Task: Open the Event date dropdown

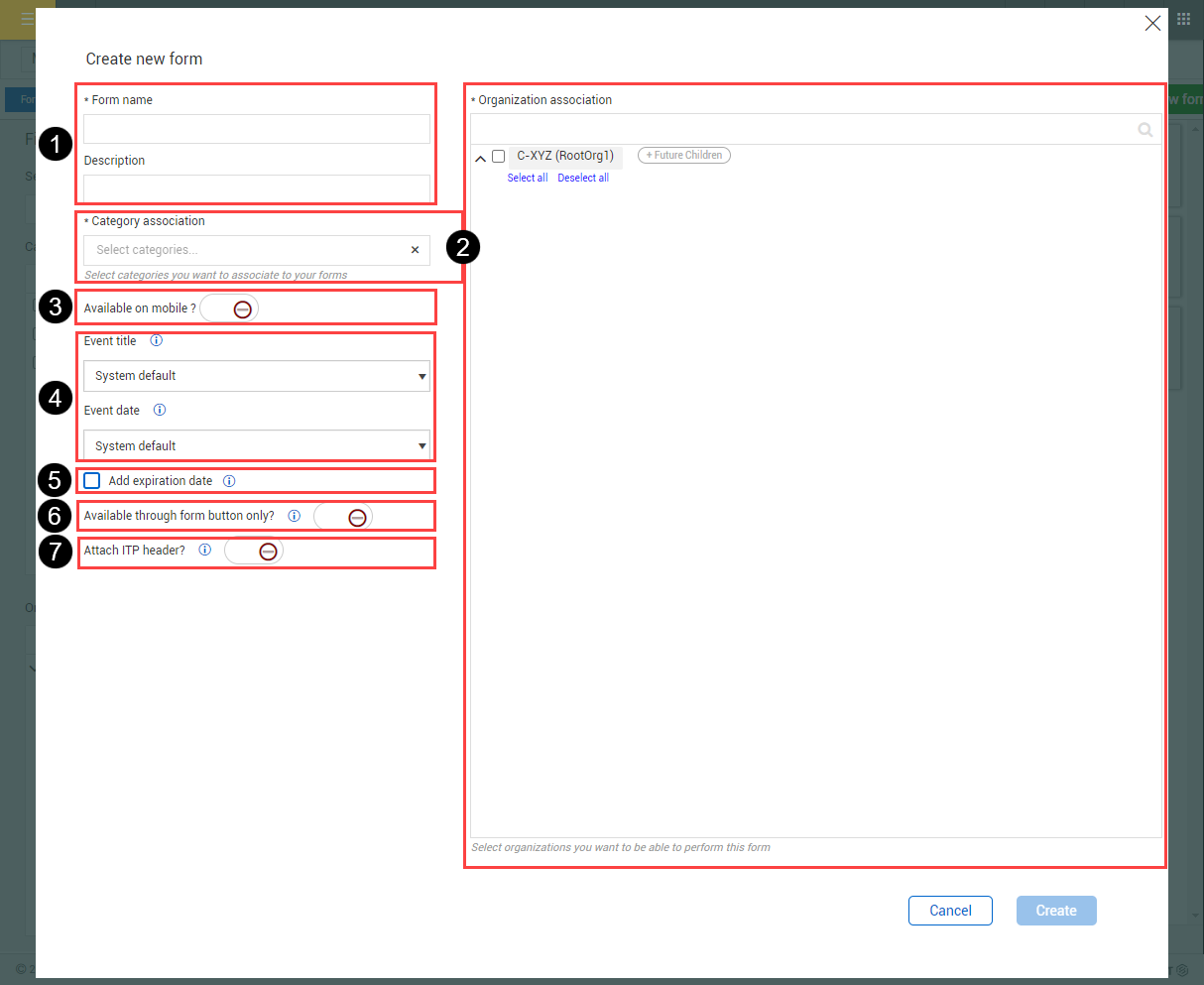Action: pos(257,445)
